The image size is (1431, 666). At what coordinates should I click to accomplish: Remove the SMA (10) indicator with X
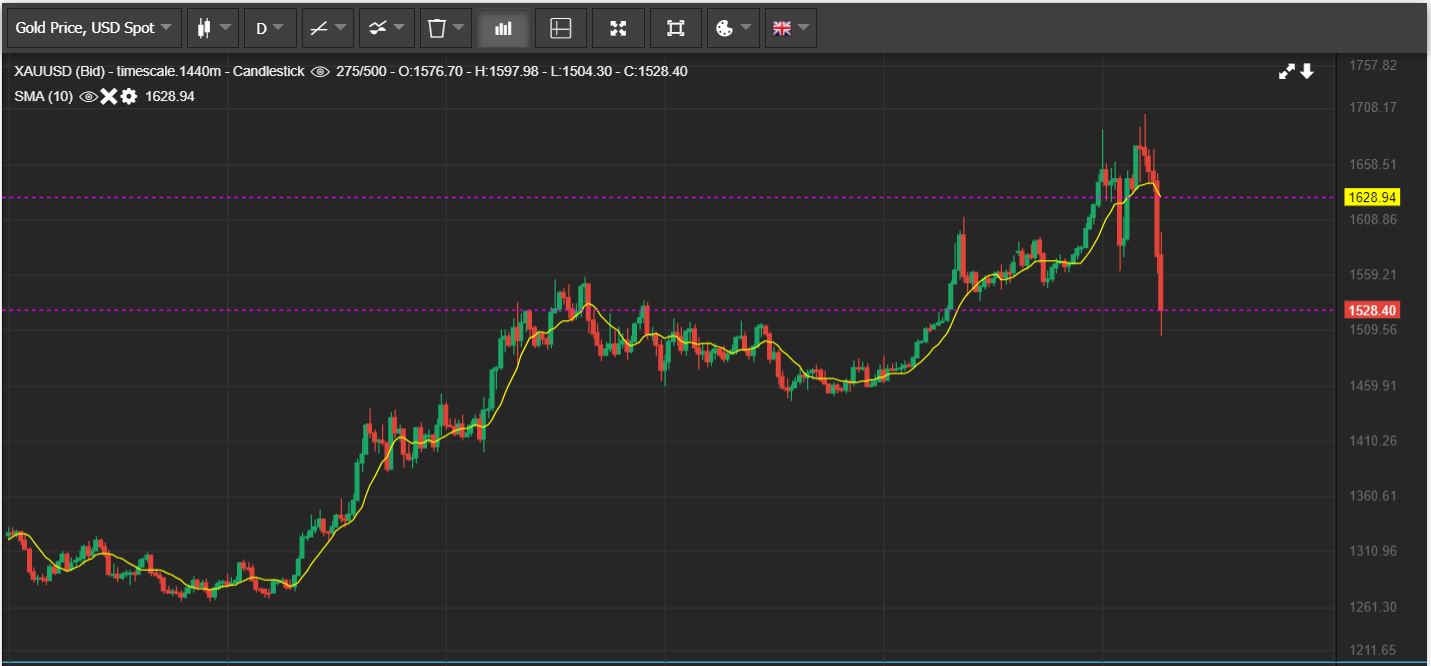click(108, 96)
